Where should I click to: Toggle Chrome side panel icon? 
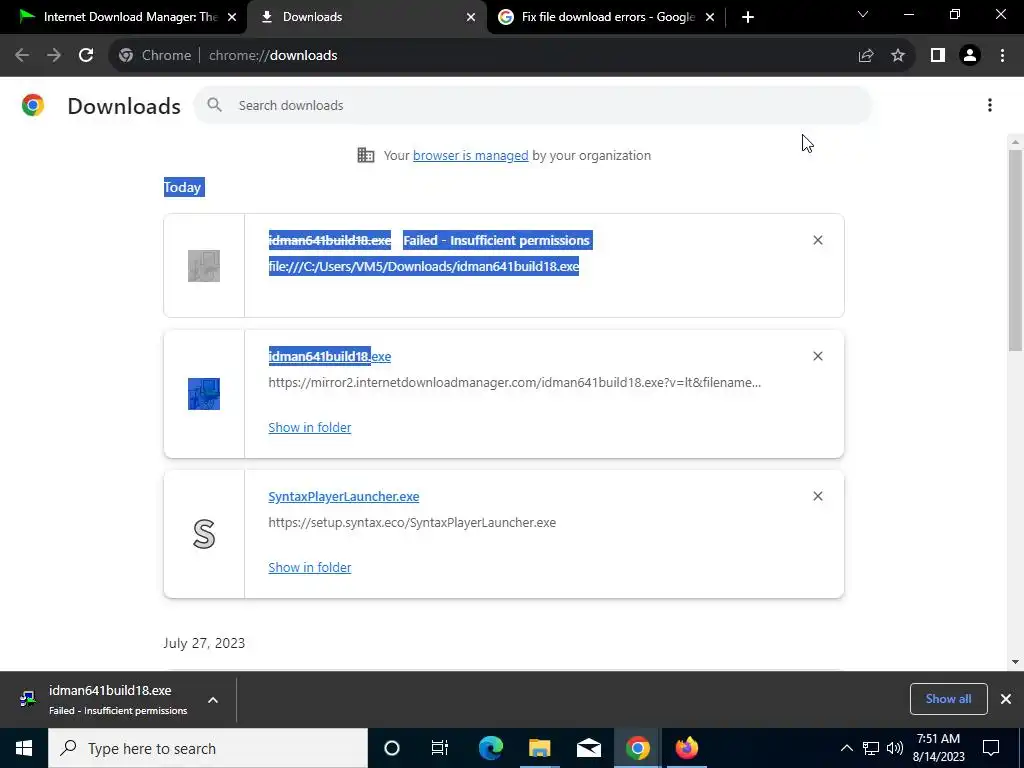[x=938, y=56]
